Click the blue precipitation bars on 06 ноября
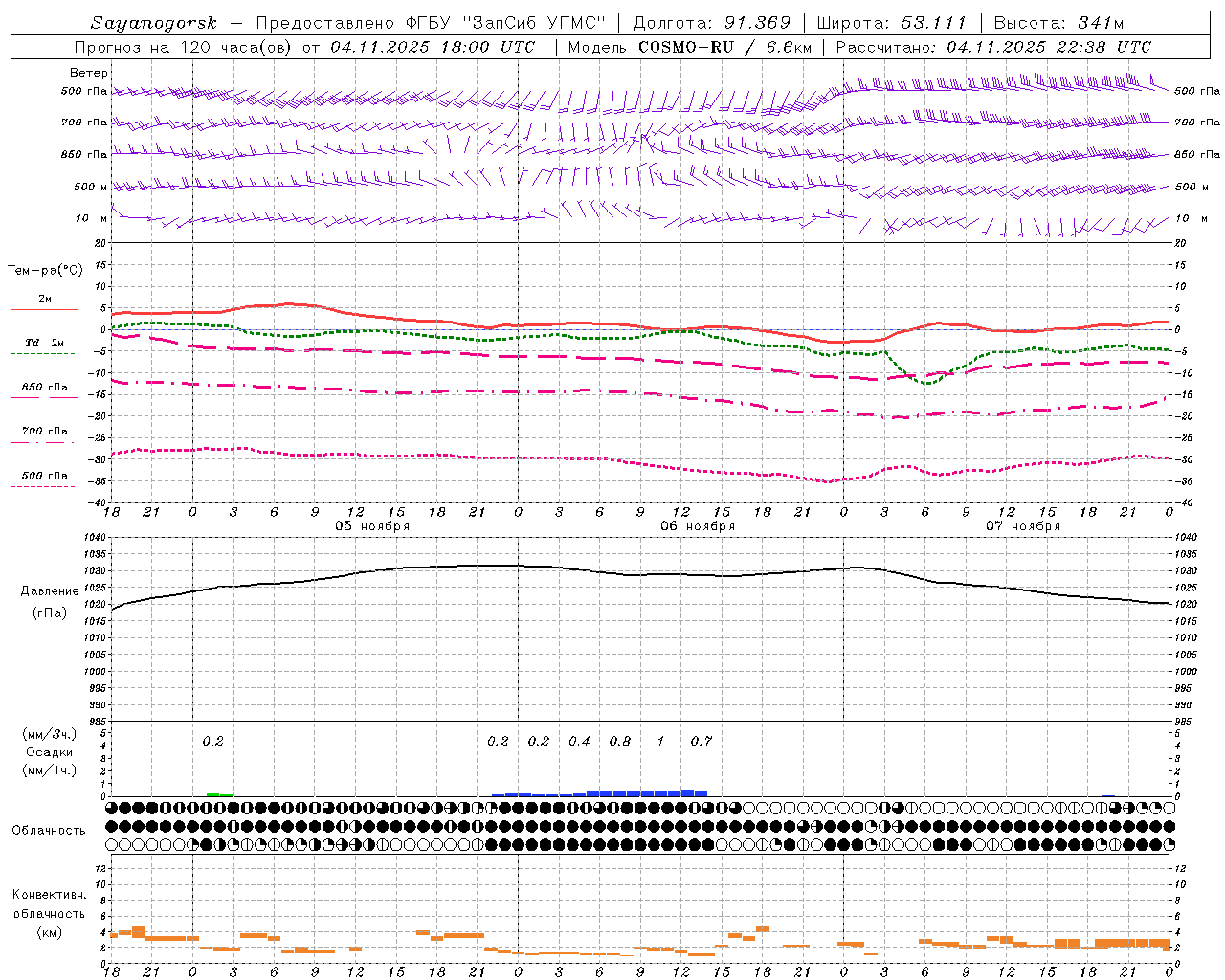The height and width of the screenshot is (980, 1225). (599, 793)
